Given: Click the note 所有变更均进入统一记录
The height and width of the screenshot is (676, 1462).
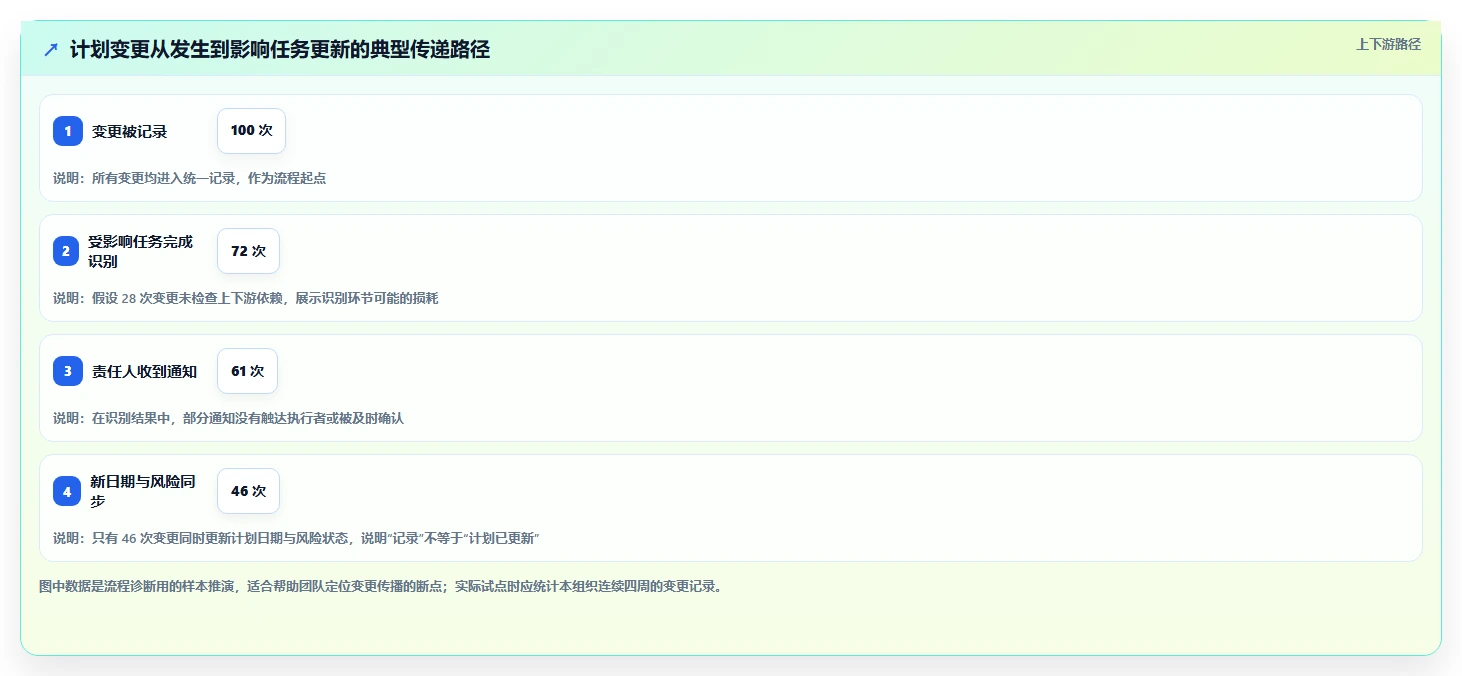Looking at the screenshot, I should 190,178.
